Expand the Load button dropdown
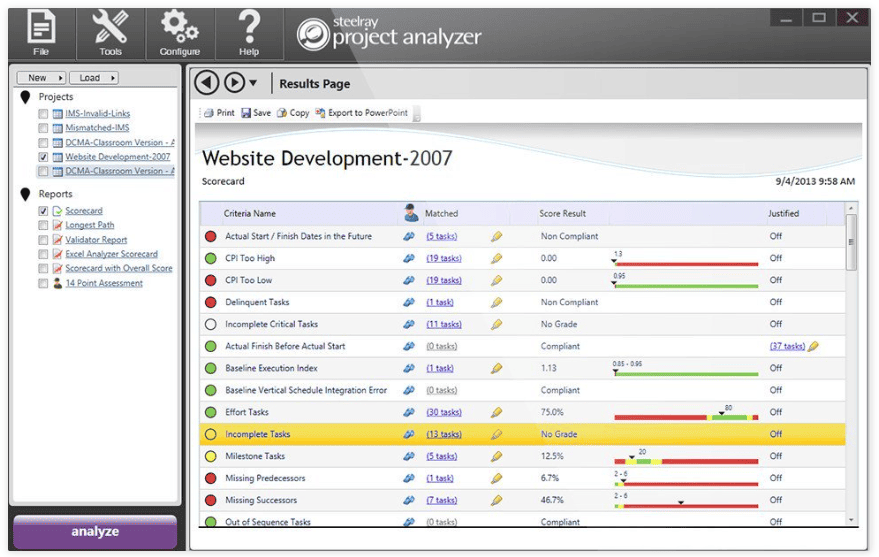Viewport: 879px width, 557px height. (94, 78)
